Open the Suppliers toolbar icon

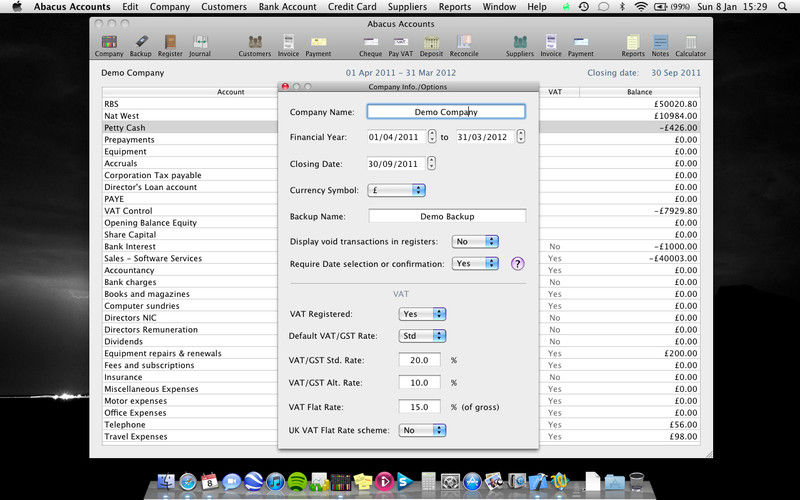pos(519,45)
